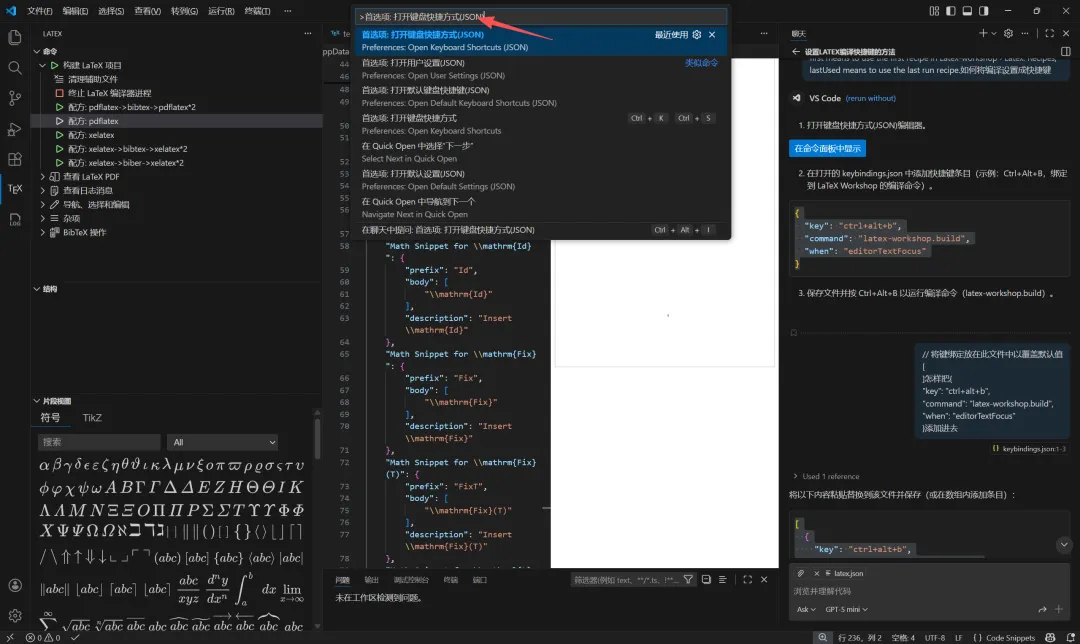Click the back arrow in chat header
The height and width of the screenshot is (644, 1080).
(796, 52)
